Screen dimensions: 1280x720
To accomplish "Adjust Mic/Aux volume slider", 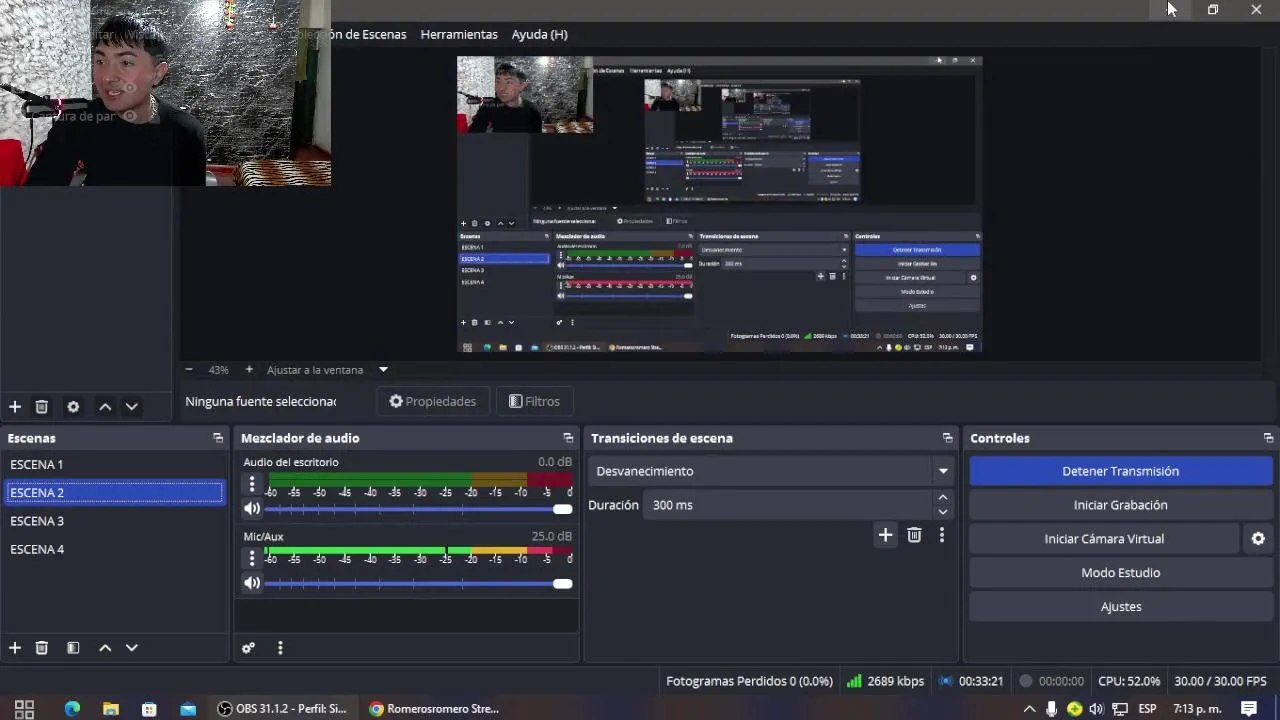I will (418, 583).
